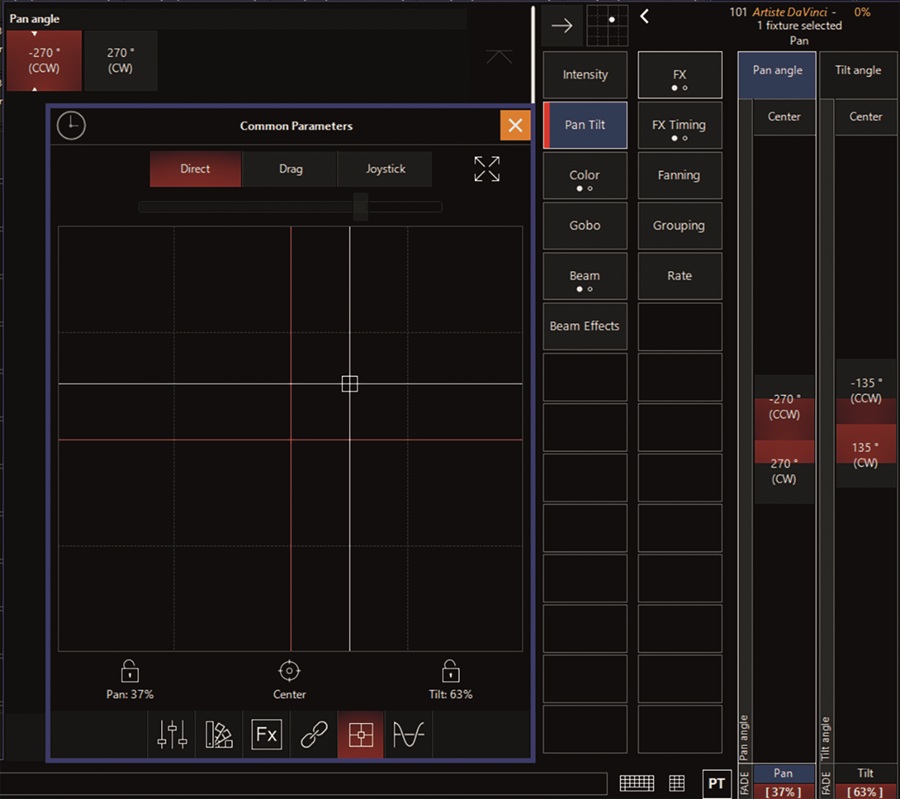This screenshot has height=799, width=900.
Task: Click the Pan encoder label at bottom
Action: (783, 773)
